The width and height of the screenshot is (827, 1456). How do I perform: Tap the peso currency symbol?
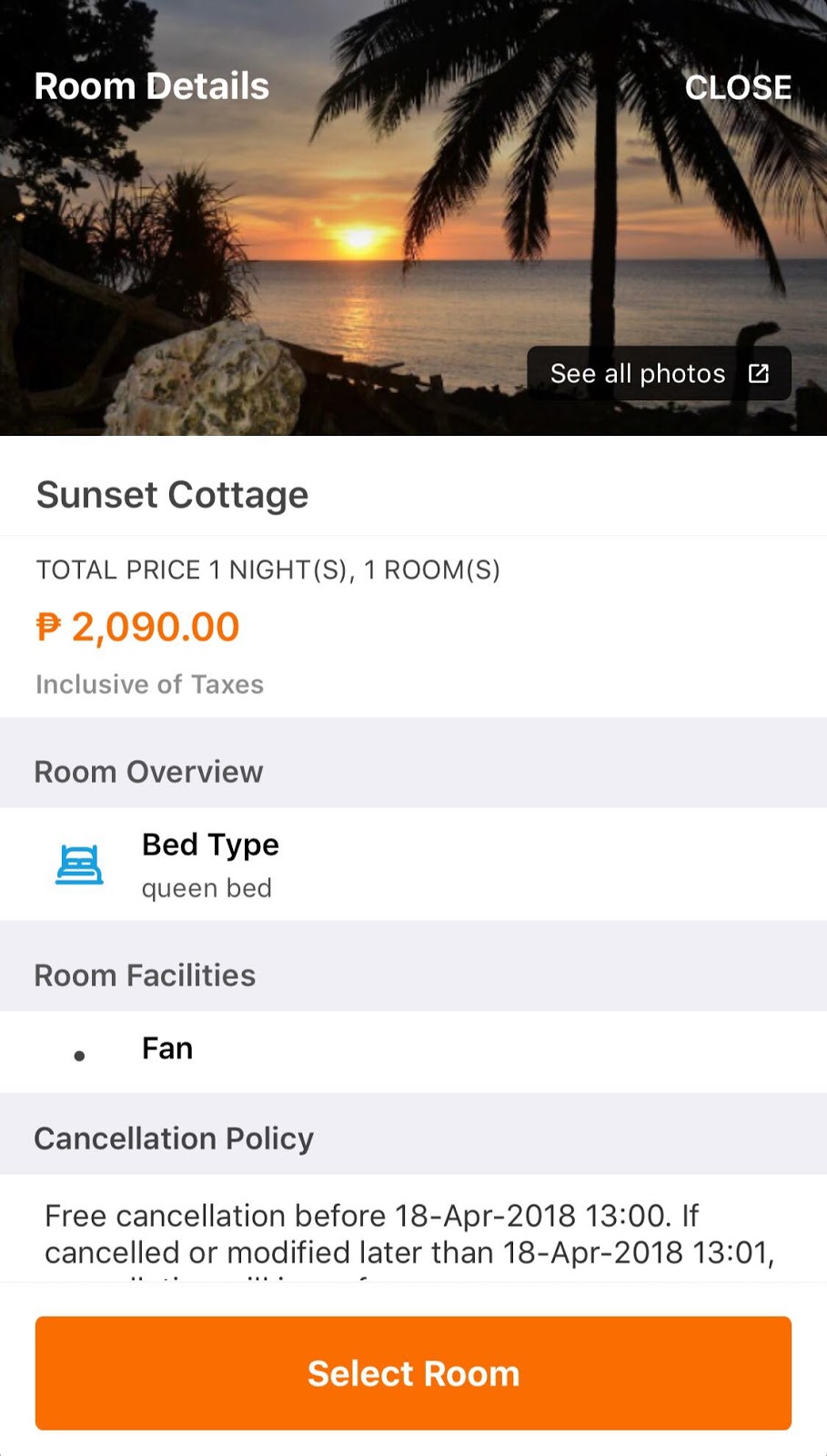pyautogui.click(x=48, y=627)
